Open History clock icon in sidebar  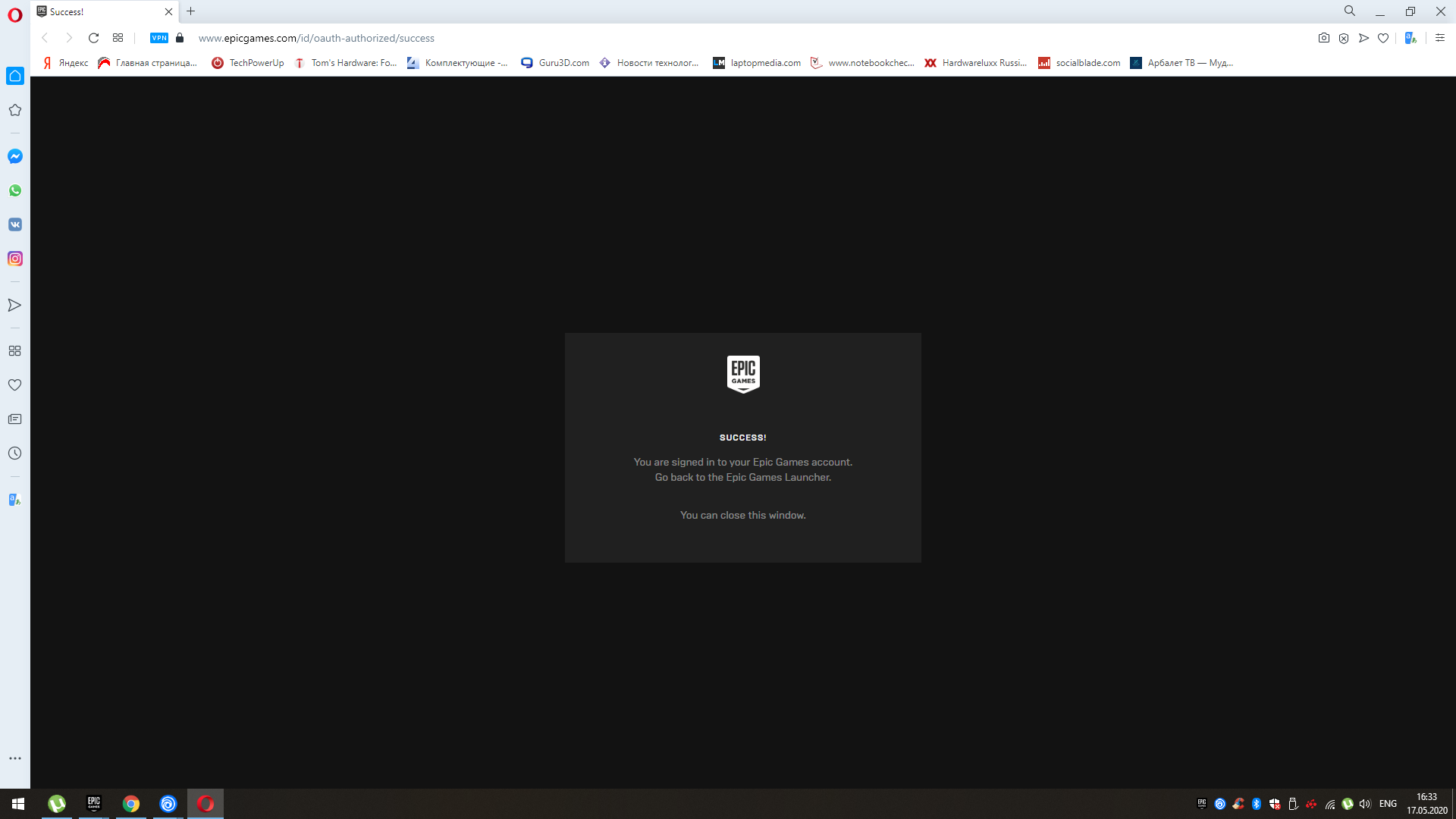15,453
